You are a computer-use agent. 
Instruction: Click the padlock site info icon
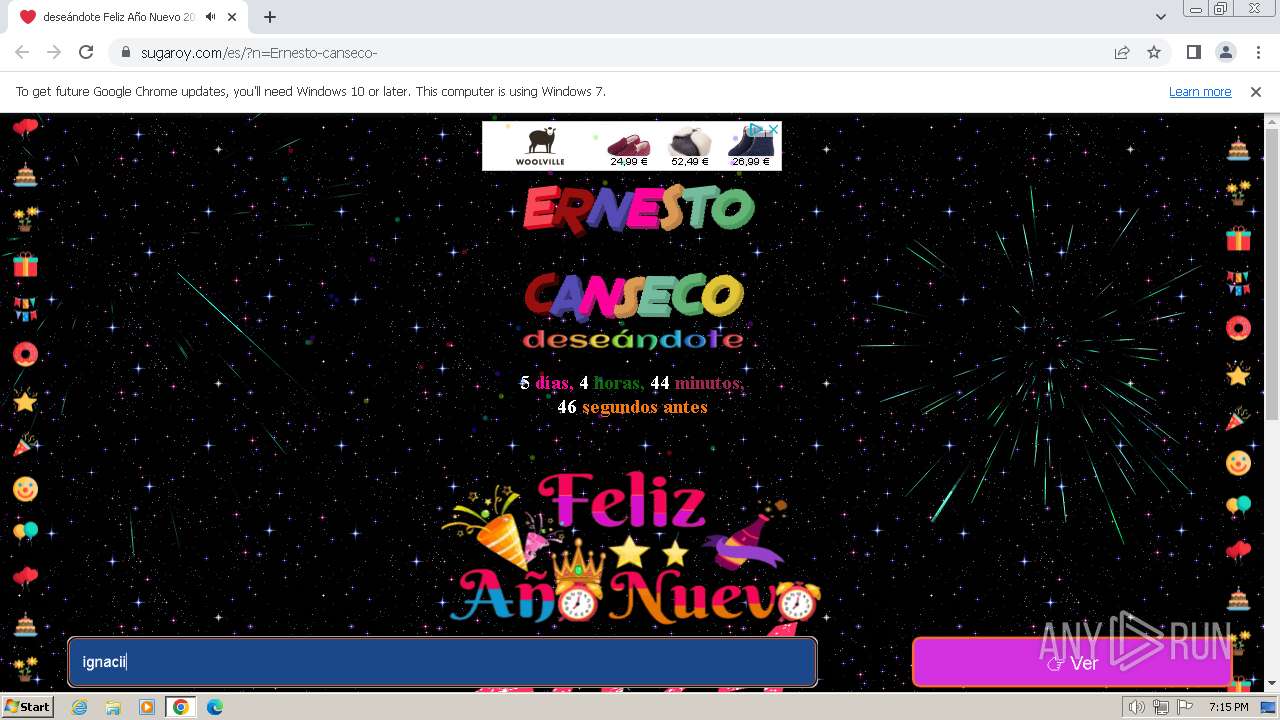[x=125, y=52]
